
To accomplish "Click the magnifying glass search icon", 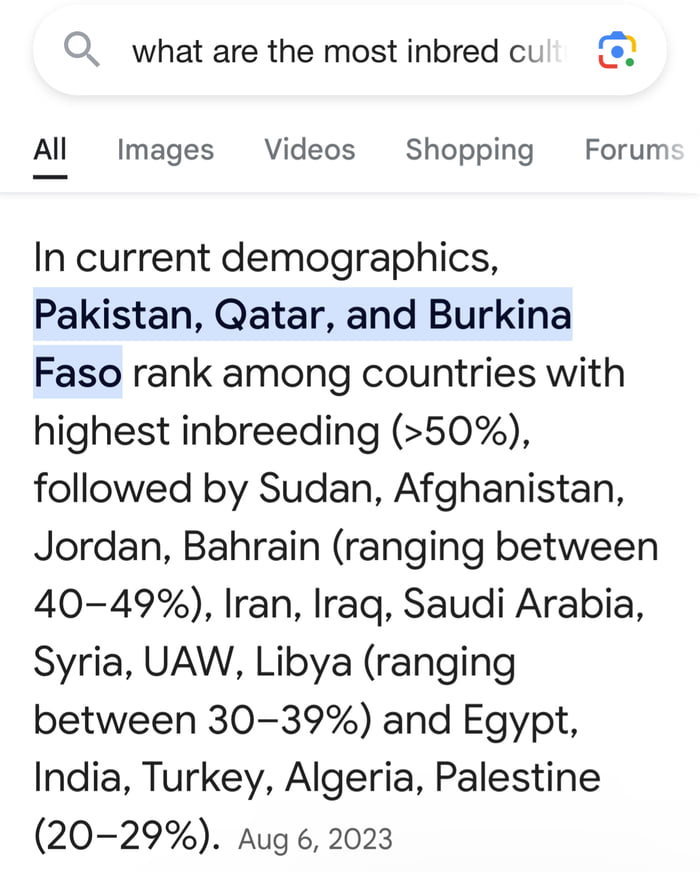I will (x=84, y=49).
